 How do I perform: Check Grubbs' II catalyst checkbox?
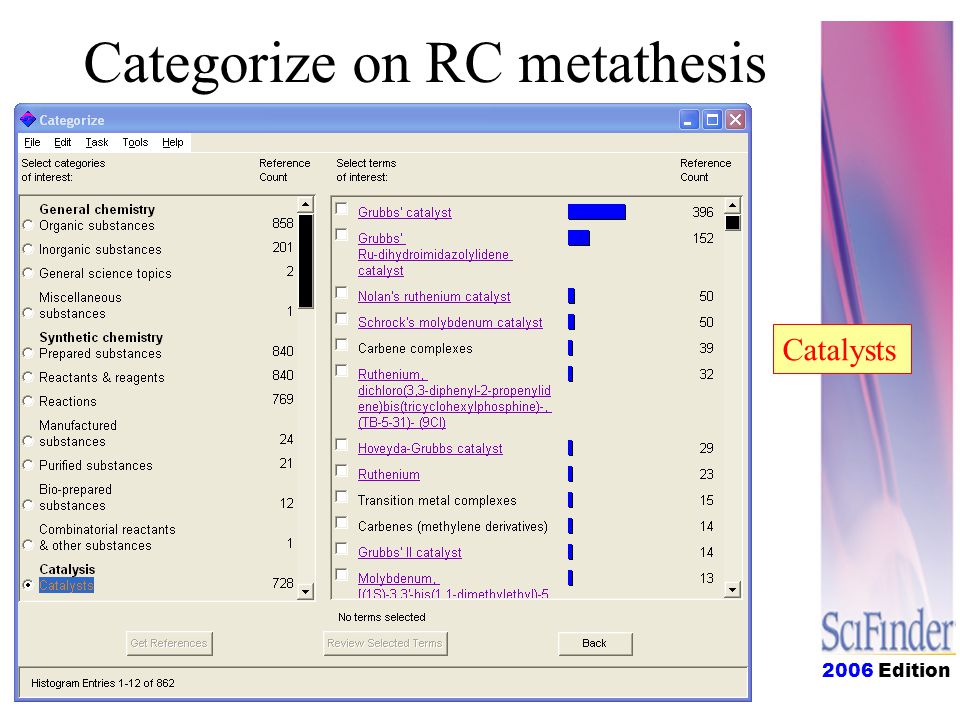coord(342,549)
